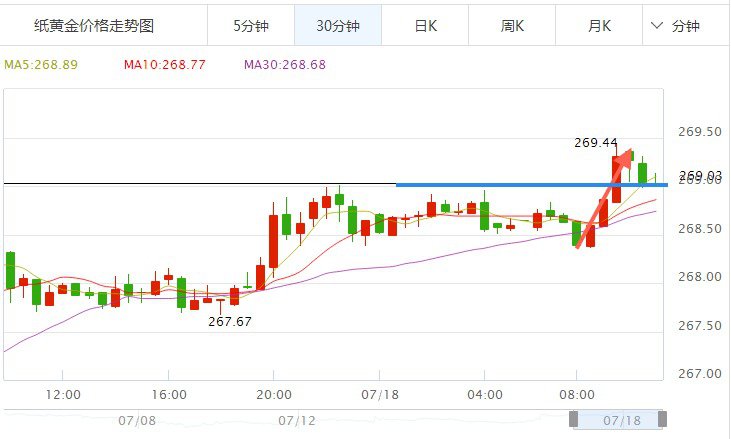The image size is (731, 439).
Task: Click the 267.67 low price label
Action: pos(229,322)
